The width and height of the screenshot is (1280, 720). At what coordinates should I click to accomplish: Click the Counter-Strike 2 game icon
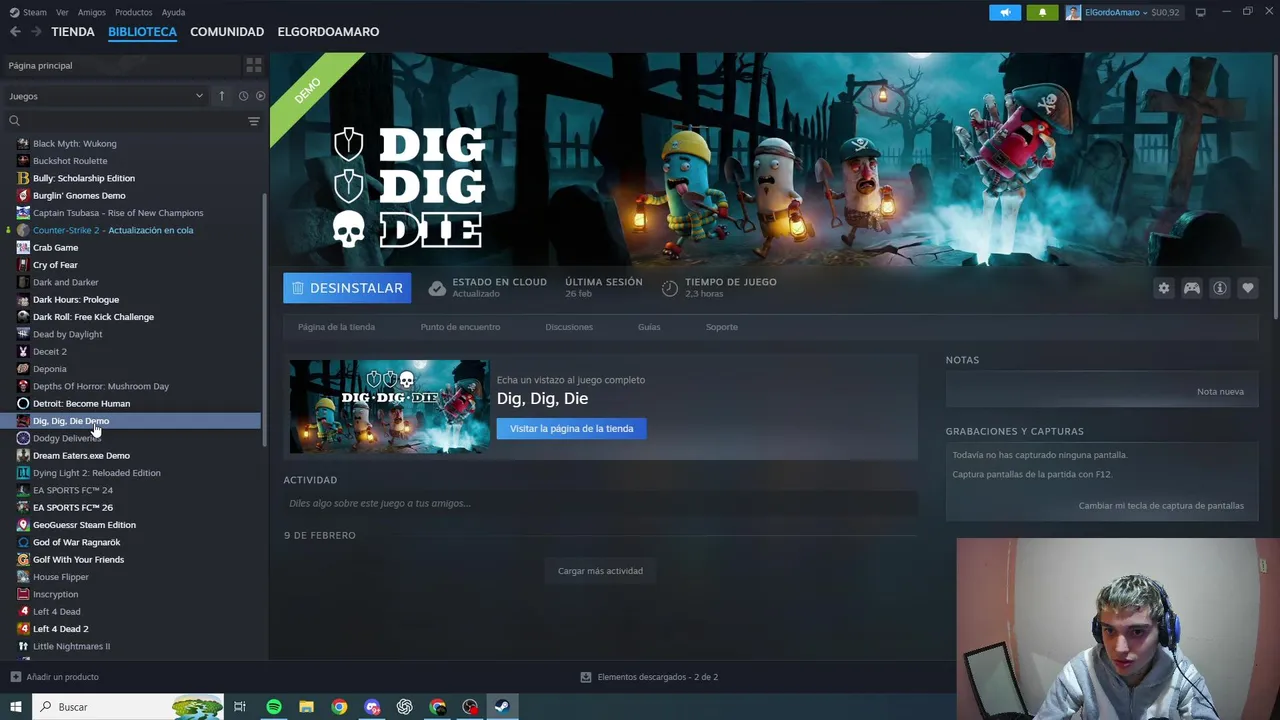[23, 230]
